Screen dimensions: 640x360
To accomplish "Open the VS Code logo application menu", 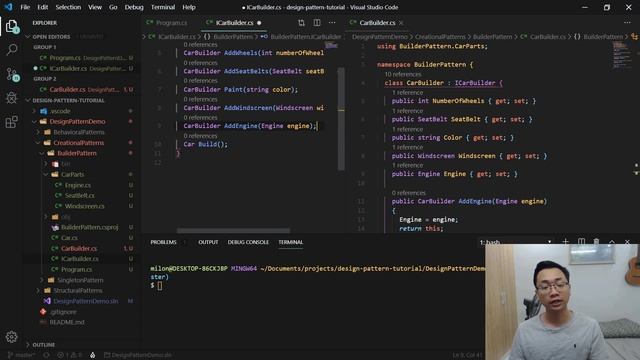I will point(8,7).
